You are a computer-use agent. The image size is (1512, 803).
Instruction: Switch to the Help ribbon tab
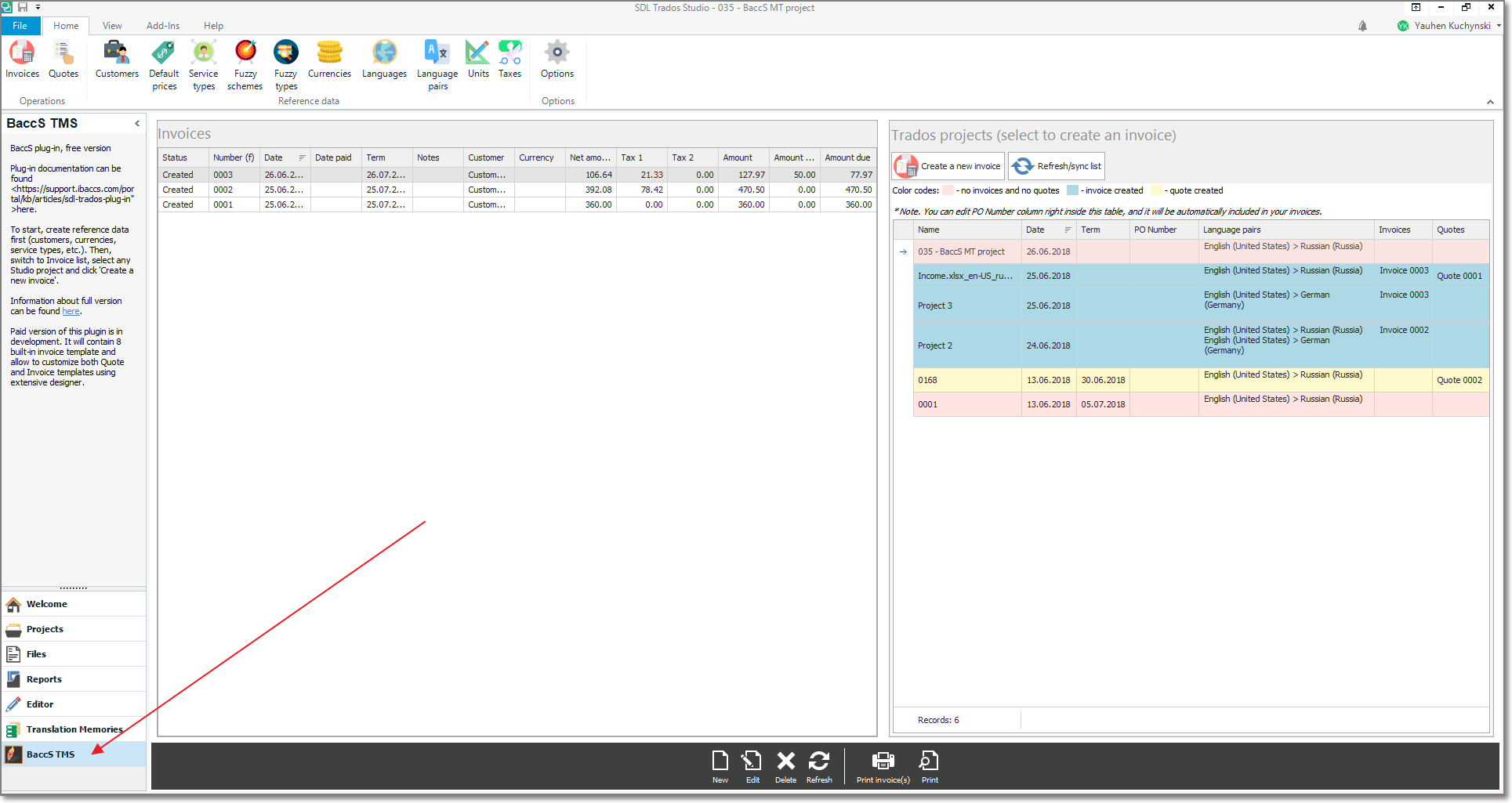point(213,26)
